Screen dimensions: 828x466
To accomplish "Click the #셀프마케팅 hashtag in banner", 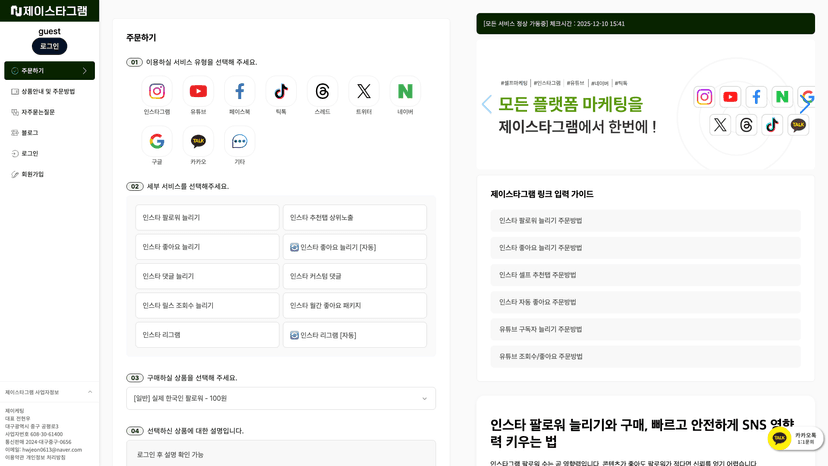I will point(514,83).
